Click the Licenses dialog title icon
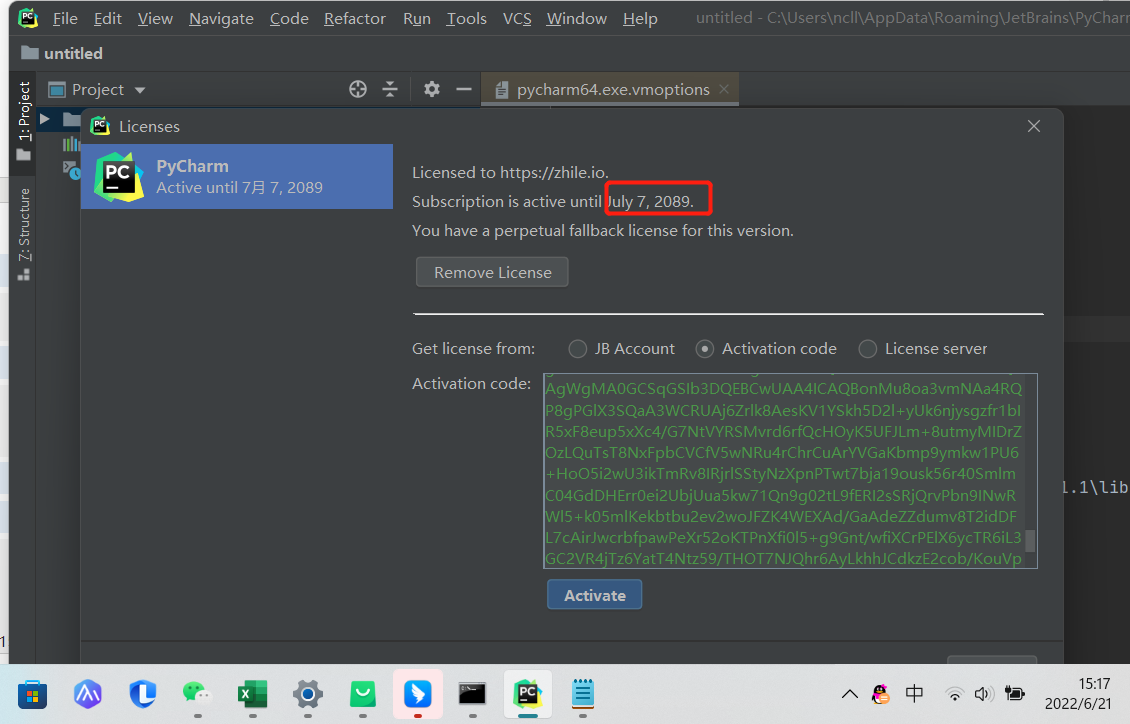 pos(100,126)
